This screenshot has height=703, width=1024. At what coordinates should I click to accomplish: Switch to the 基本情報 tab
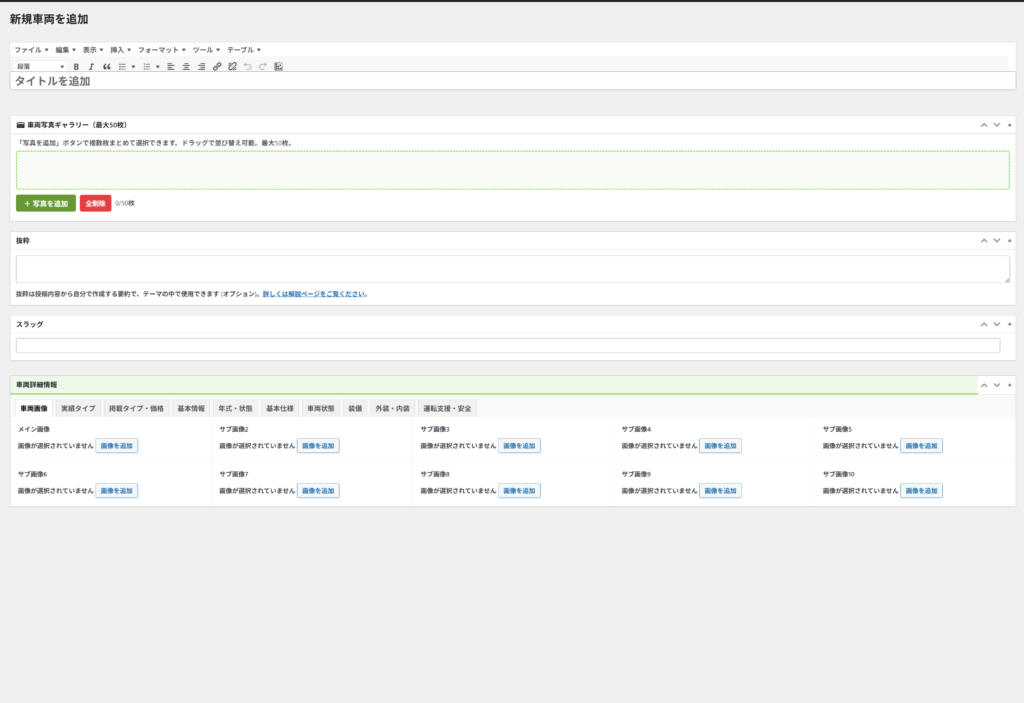click(191, 408)
